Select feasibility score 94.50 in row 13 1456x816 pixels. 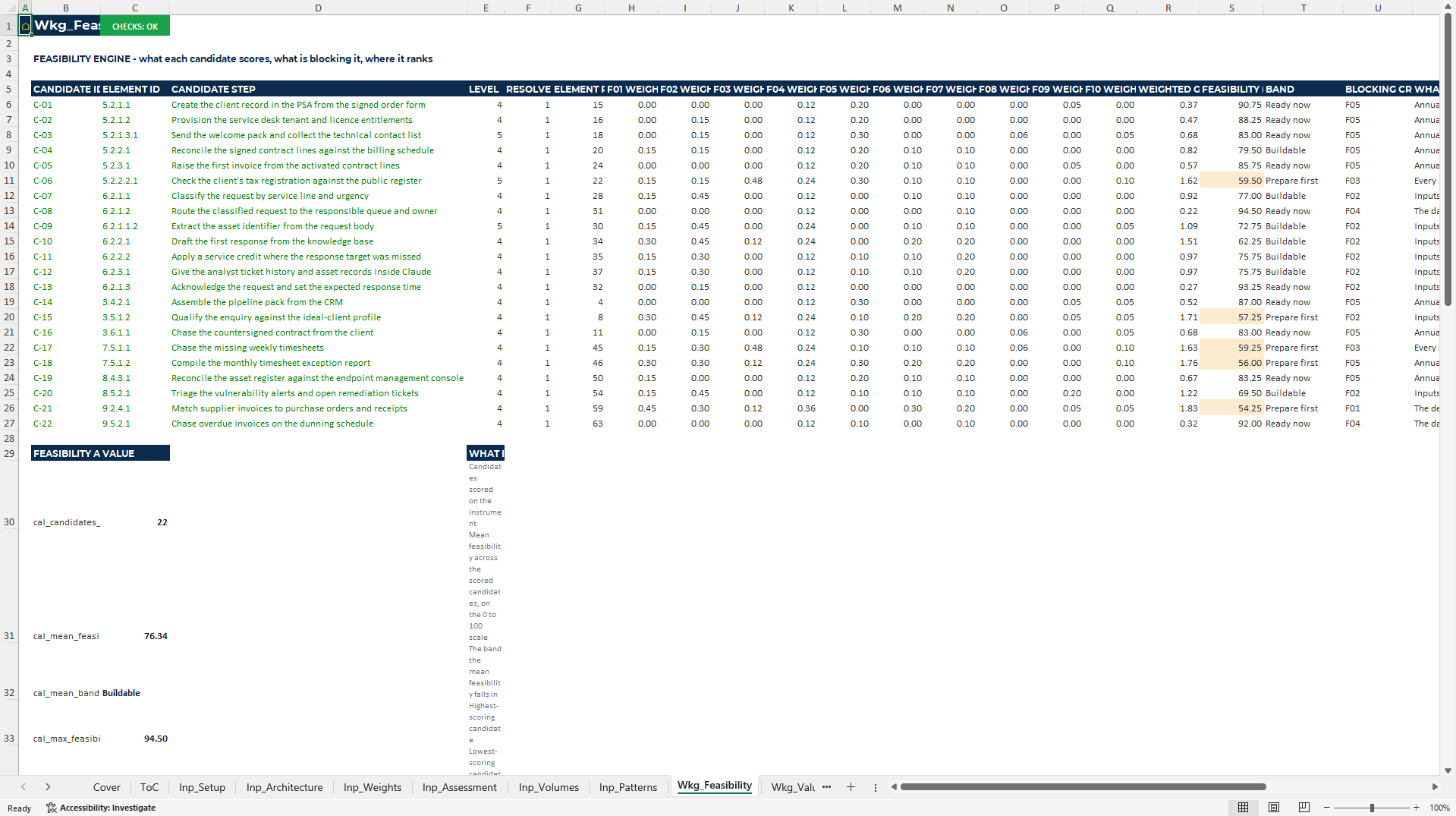(x=1231, y=211)
